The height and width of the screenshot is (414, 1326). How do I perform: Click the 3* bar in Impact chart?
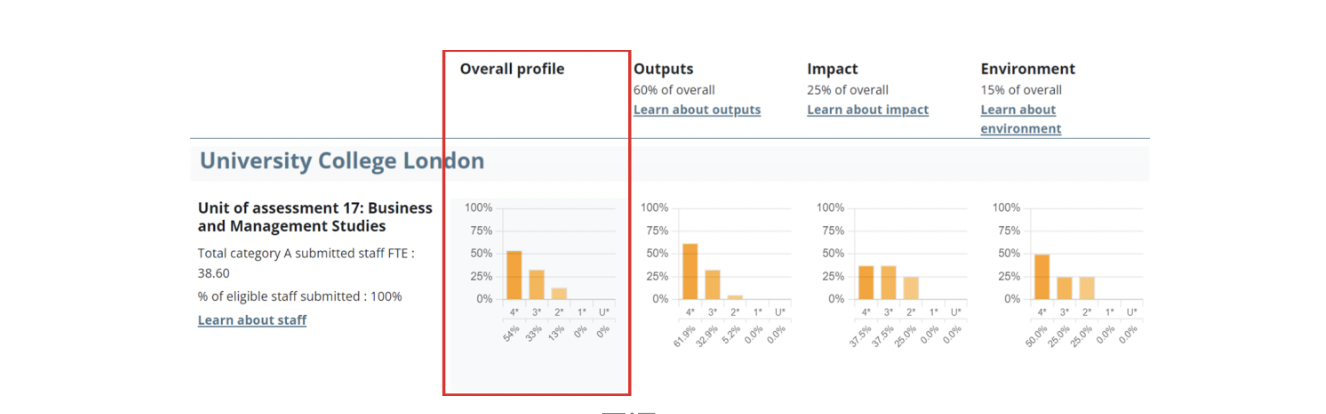click(888, 282)
